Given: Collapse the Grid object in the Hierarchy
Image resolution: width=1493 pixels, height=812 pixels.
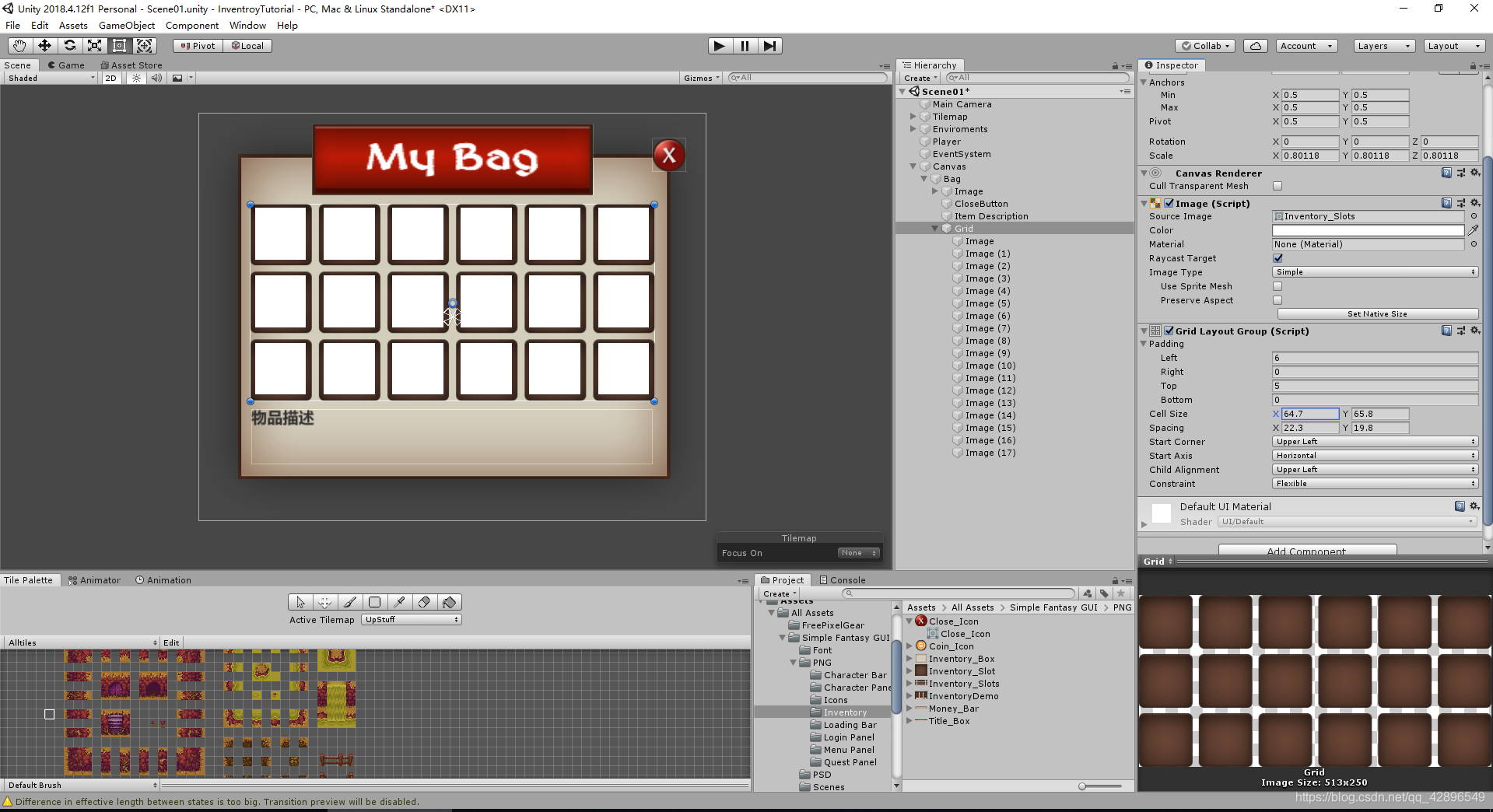Looking at the screenshot, I should pyautogui.click(x=934, y=228).
